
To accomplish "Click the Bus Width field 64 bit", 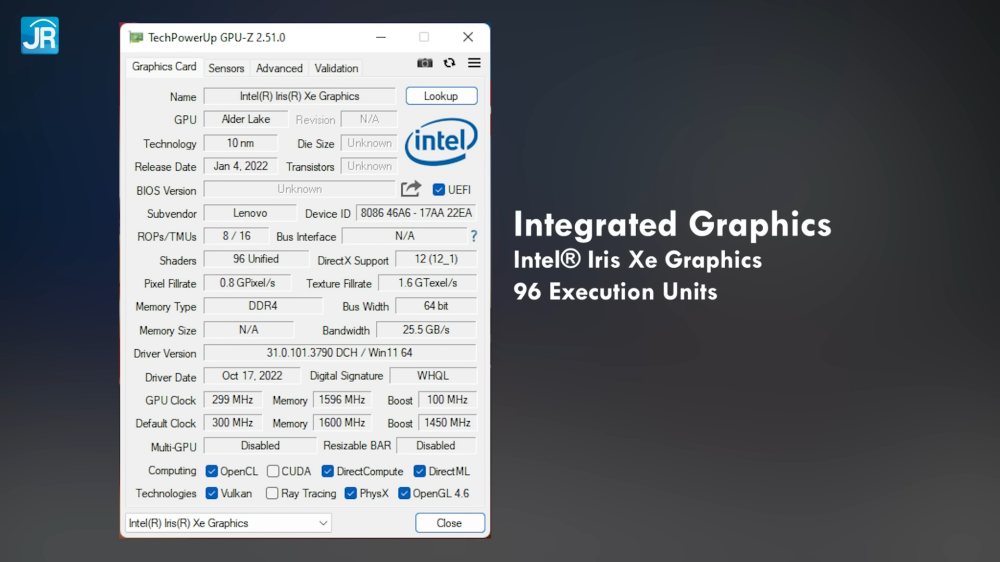I will (x=436, y=306).
